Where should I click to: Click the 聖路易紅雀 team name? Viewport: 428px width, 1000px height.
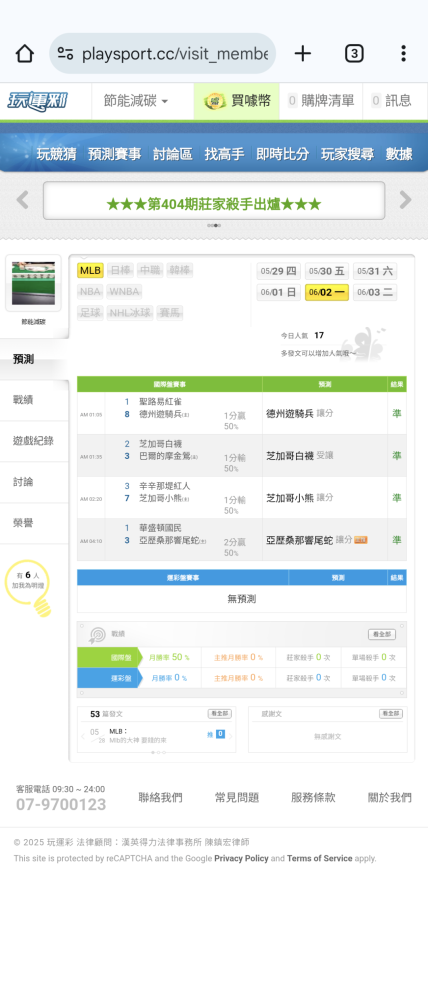[161, 402]
